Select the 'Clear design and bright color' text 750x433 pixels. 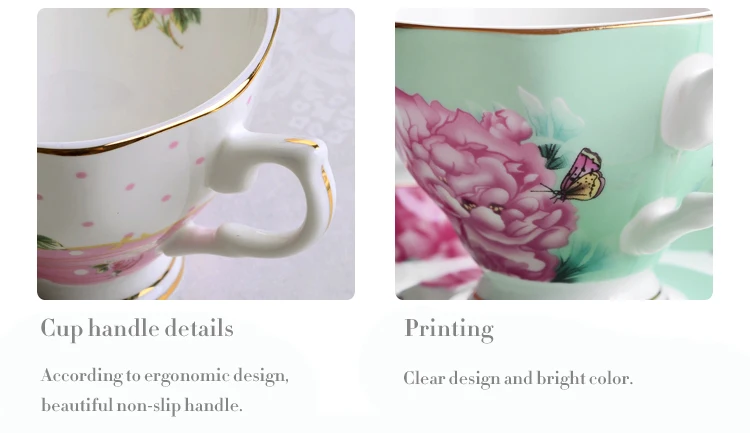(x=518, y=378)
